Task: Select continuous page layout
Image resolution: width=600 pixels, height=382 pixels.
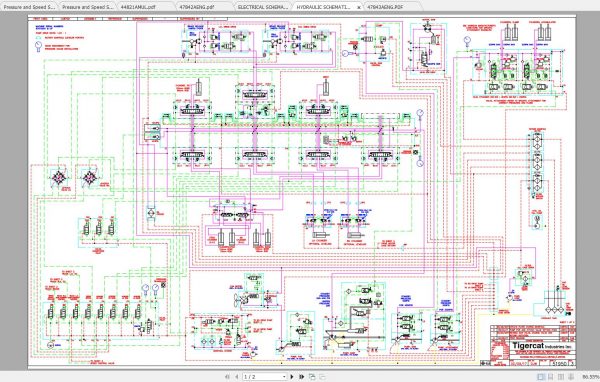Action: tap(551, 377)
